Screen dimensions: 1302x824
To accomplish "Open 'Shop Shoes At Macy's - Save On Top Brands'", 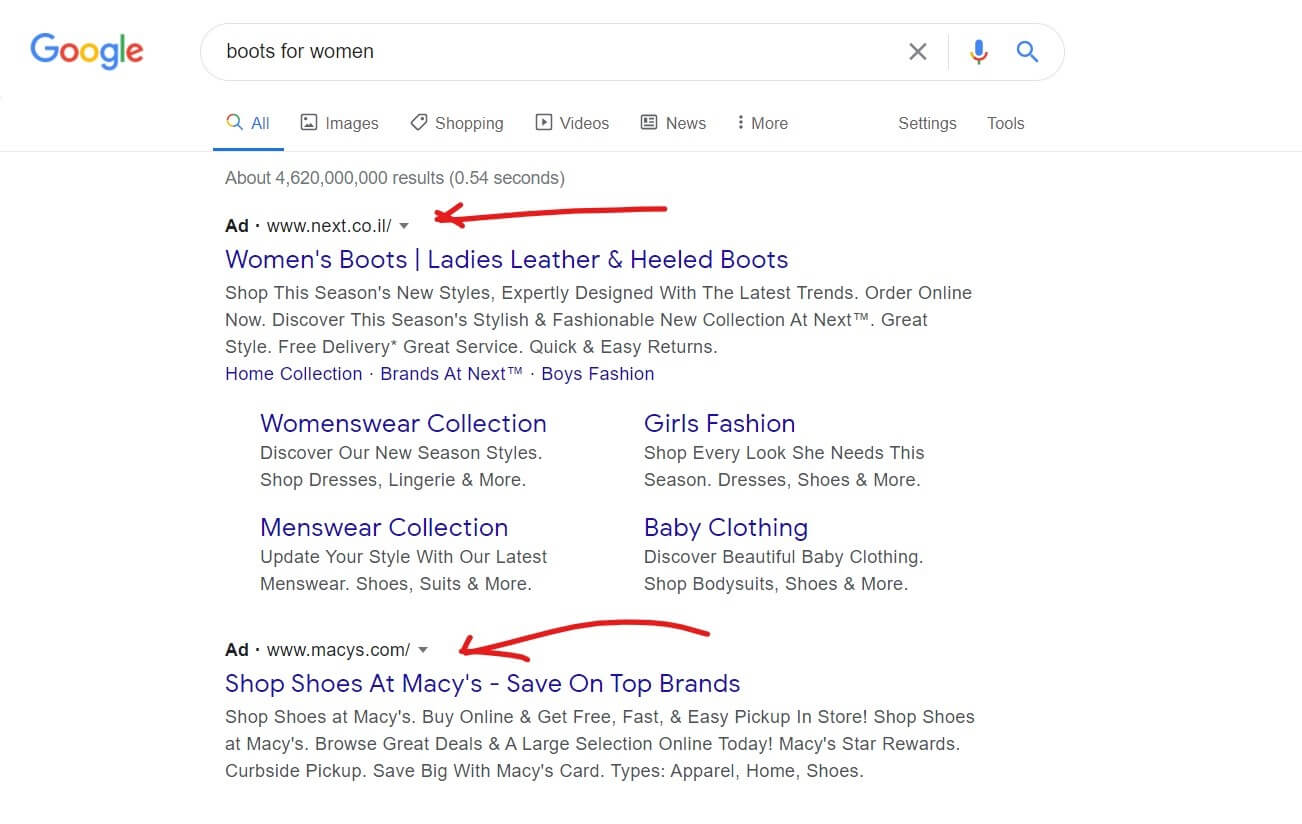I will pyautogui.click(x=483, y=683).
